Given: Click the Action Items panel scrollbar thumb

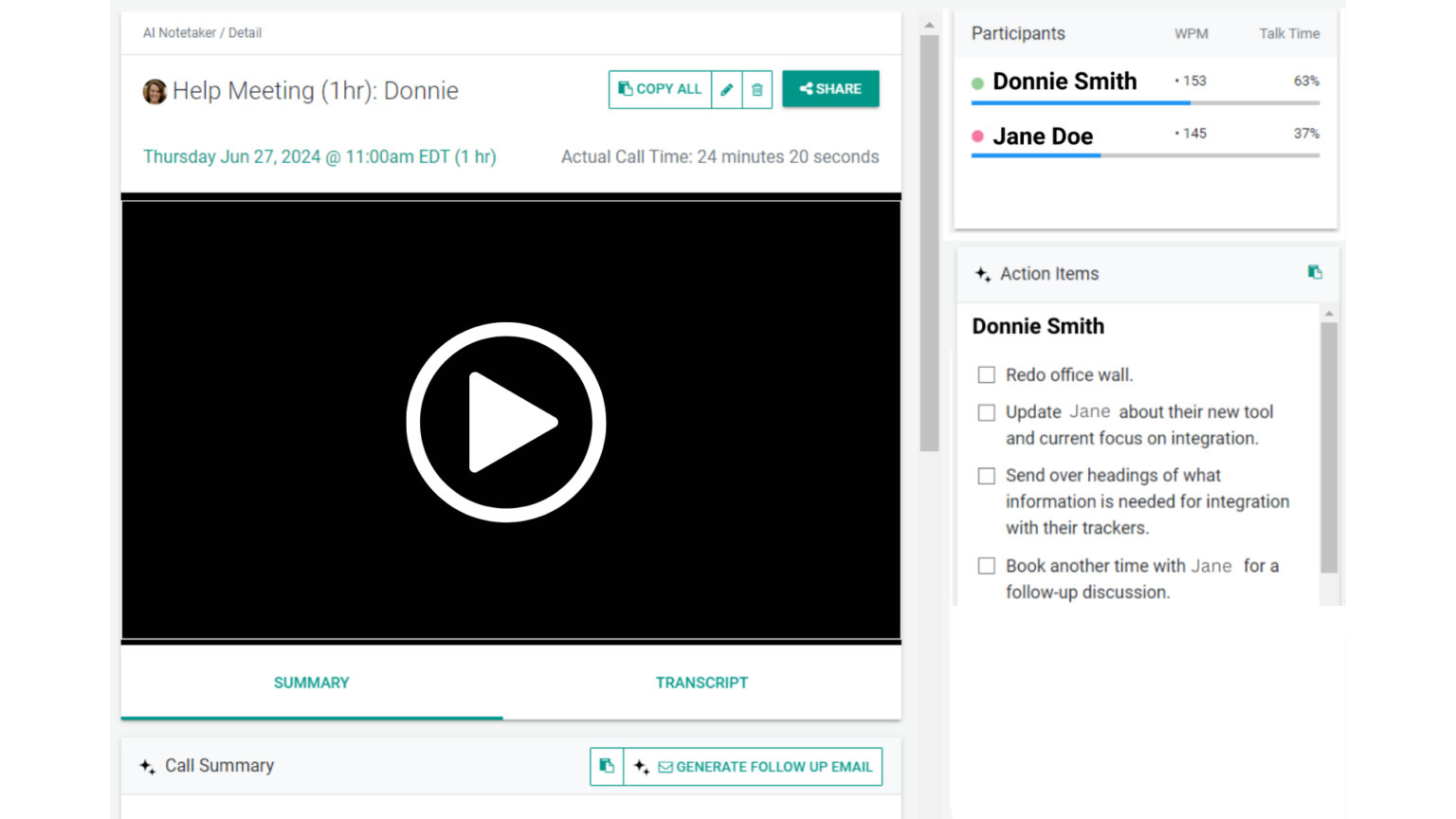Looking at the screenshot, I should pos(1329,447).
